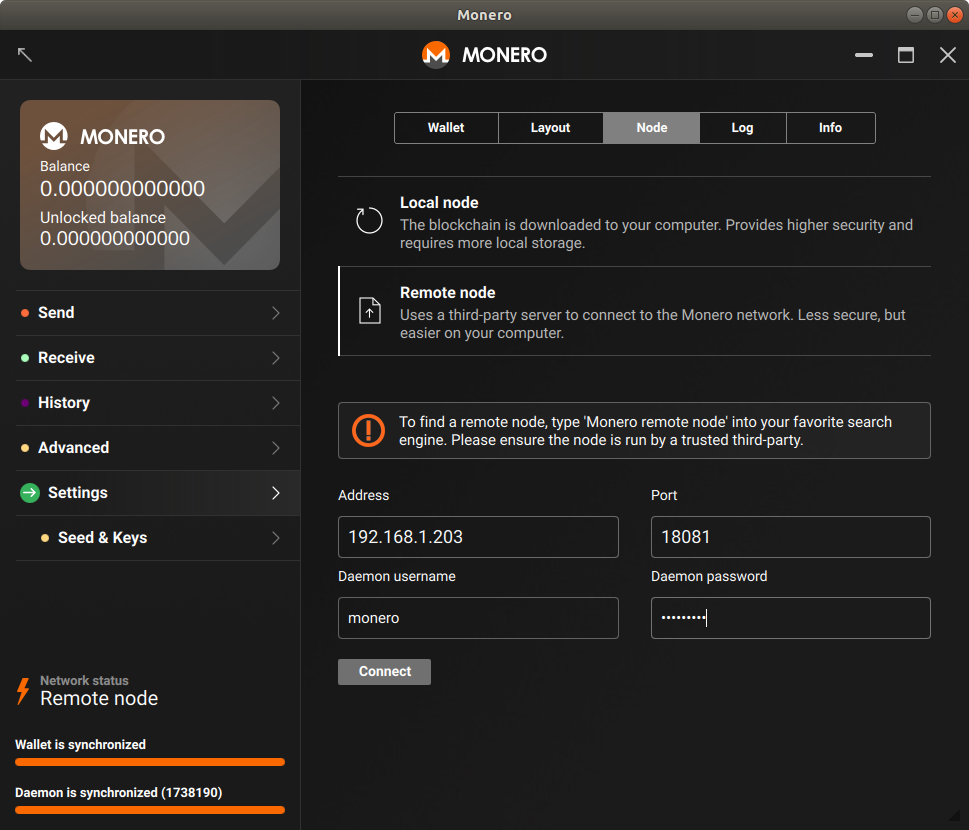969x830 pixels.
Task: Expand the Send chevron
Action: [276, 313]
